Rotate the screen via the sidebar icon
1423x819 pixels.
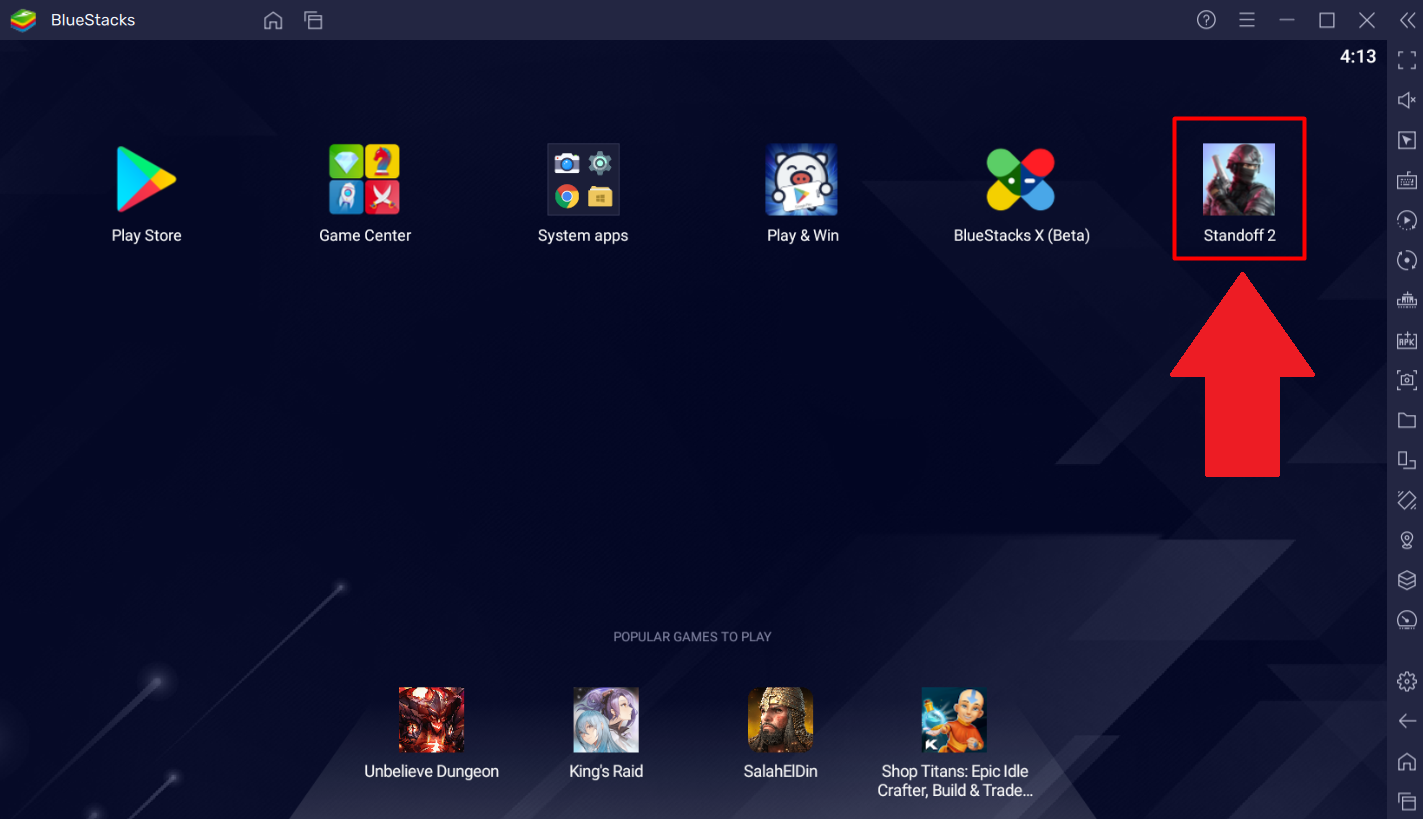[1406, 260]
